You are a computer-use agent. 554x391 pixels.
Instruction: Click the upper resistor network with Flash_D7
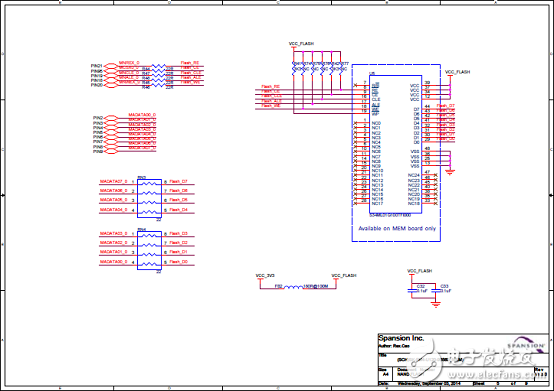point(149,198)
